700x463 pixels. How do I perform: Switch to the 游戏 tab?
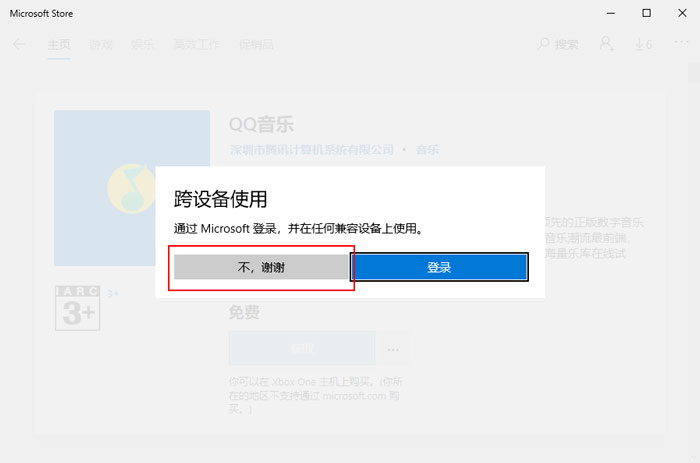click(x=101, y=45)
